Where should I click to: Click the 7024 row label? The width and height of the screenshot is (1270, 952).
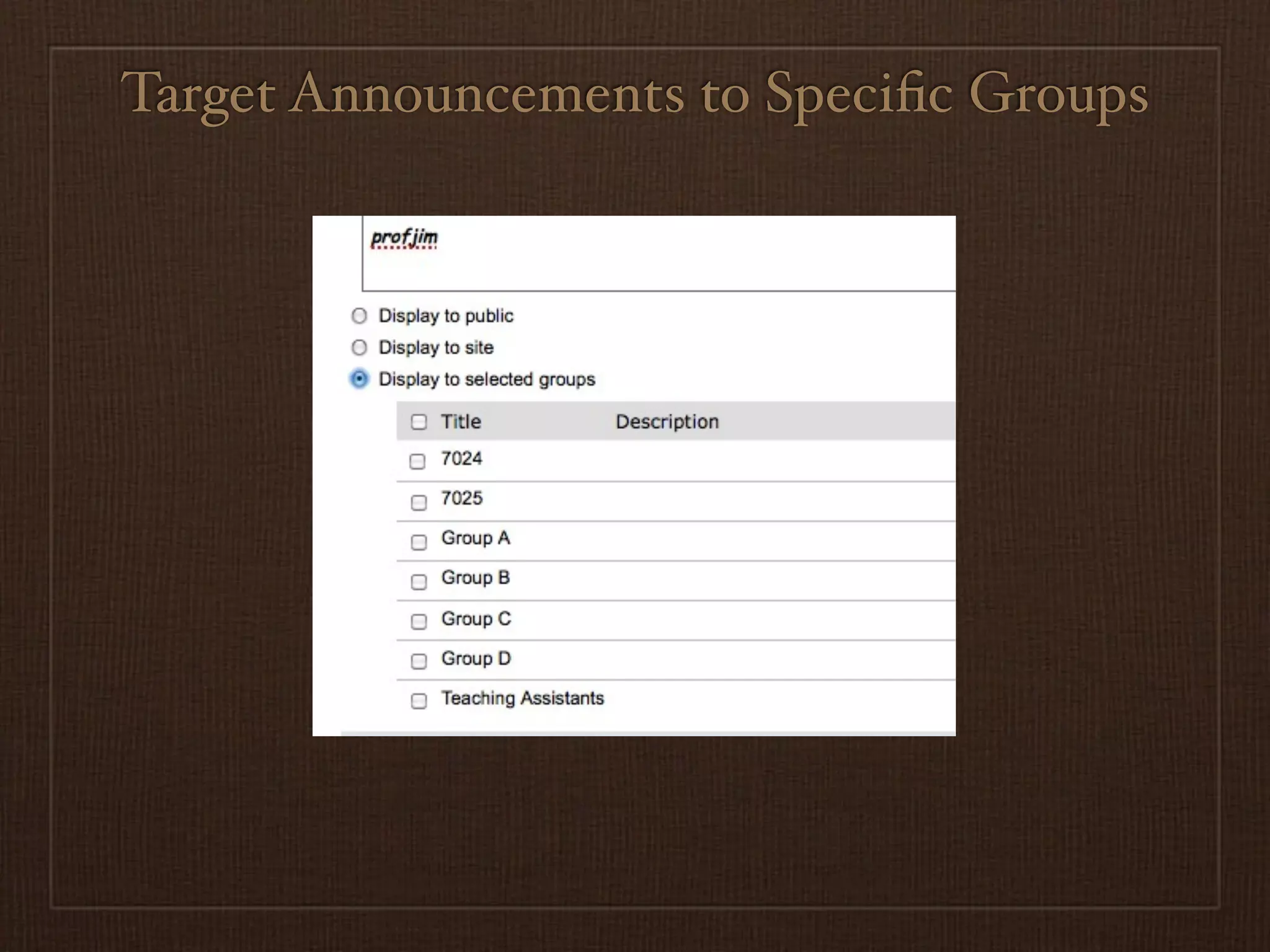pyautogui.click(x=461, y=459)
